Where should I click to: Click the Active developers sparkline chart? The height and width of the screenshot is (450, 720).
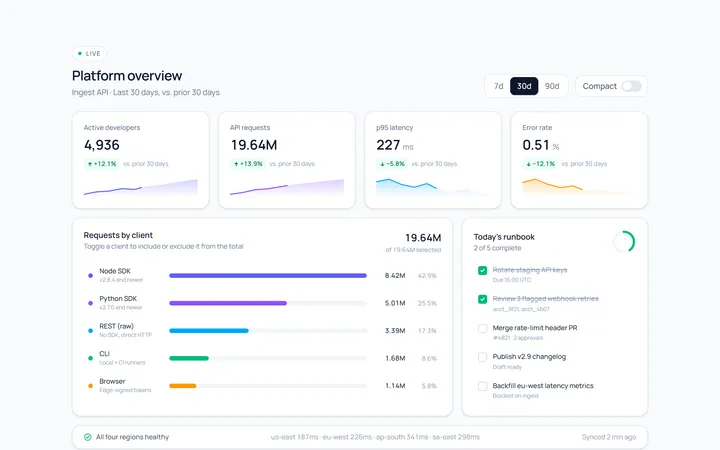[x=141, y=187]
